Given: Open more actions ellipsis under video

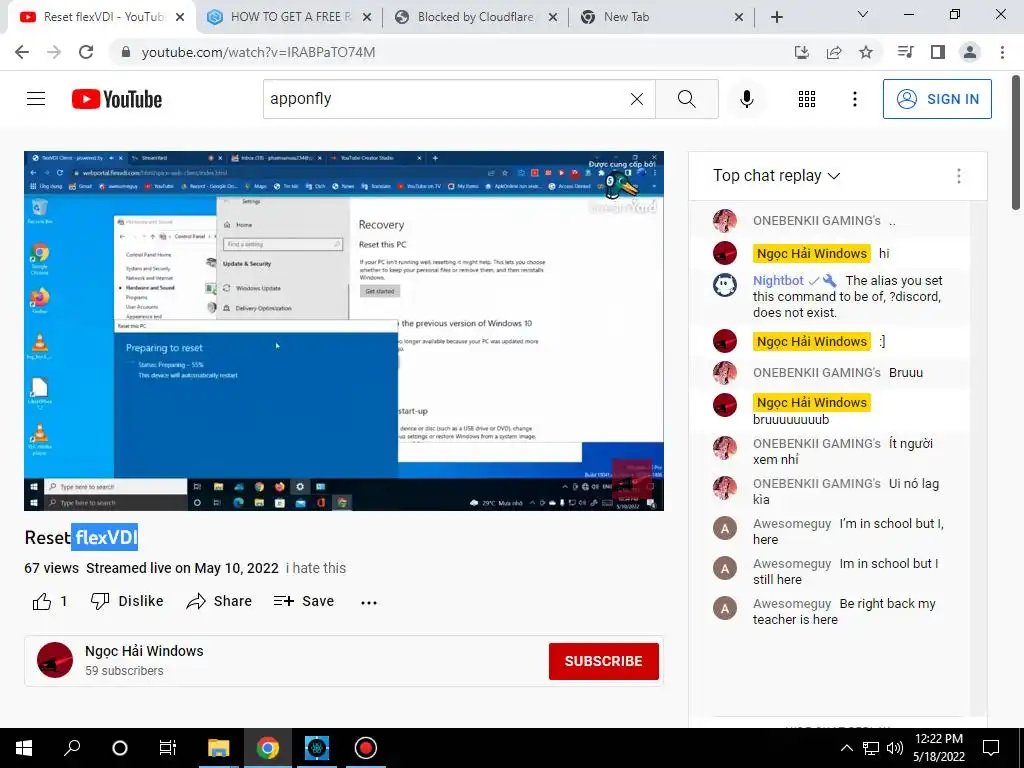Looking at the screenshot, I should point(369,602).
